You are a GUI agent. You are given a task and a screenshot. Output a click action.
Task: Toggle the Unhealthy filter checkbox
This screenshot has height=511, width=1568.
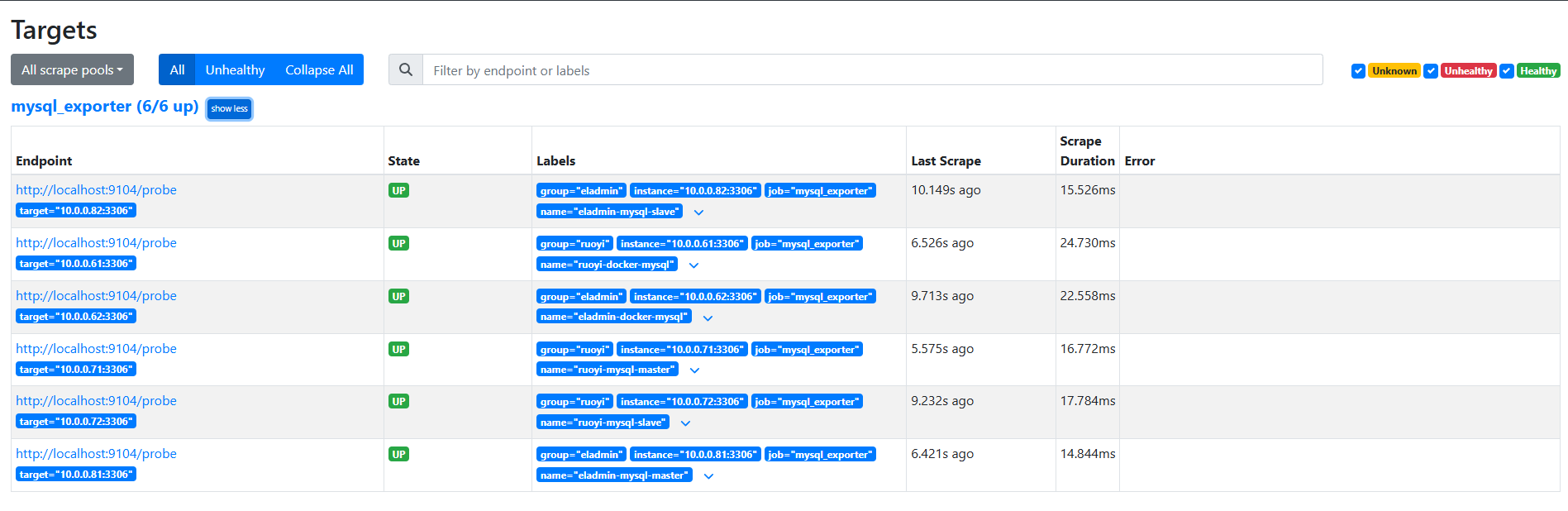pos(1431,71)
